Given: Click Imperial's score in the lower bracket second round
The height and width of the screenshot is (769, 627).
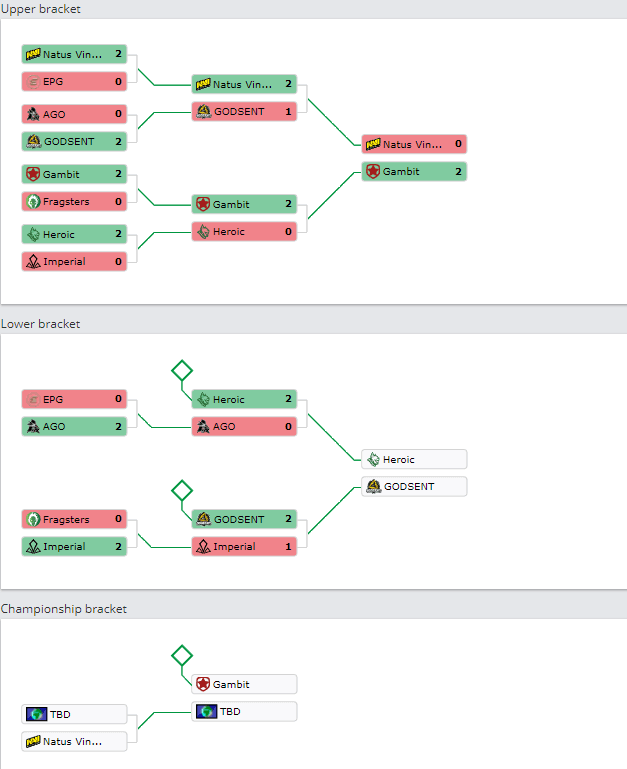Looking at the screenshot, I should (x=288, y=546).
